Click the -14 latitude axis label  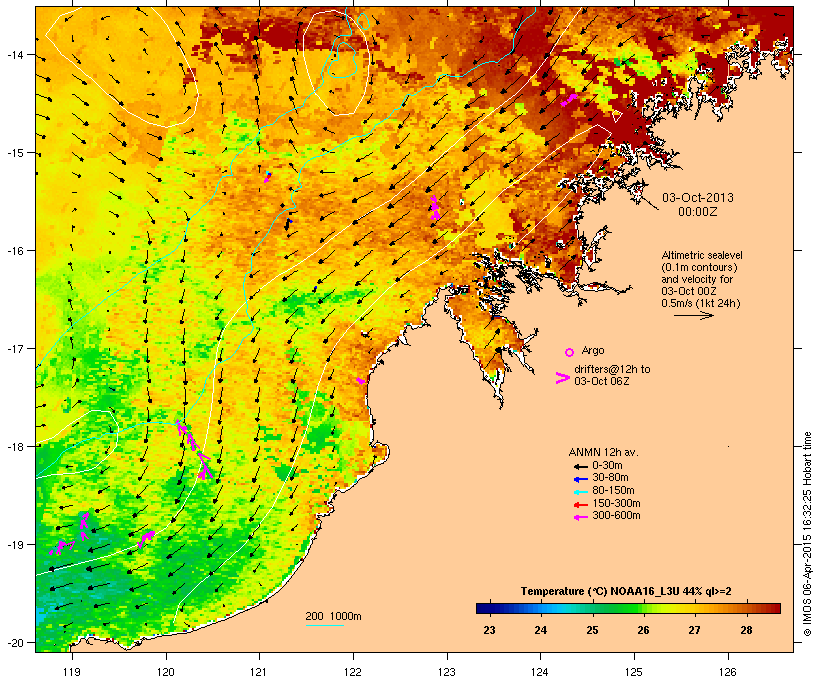tap(14, 54)
